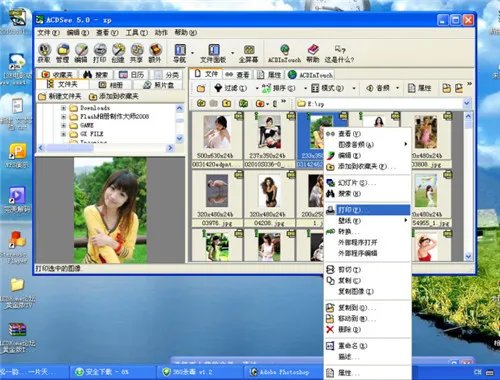Open the 模式 (Mode) tool
The image size is (500, 380).
click(x=327, y=88)
